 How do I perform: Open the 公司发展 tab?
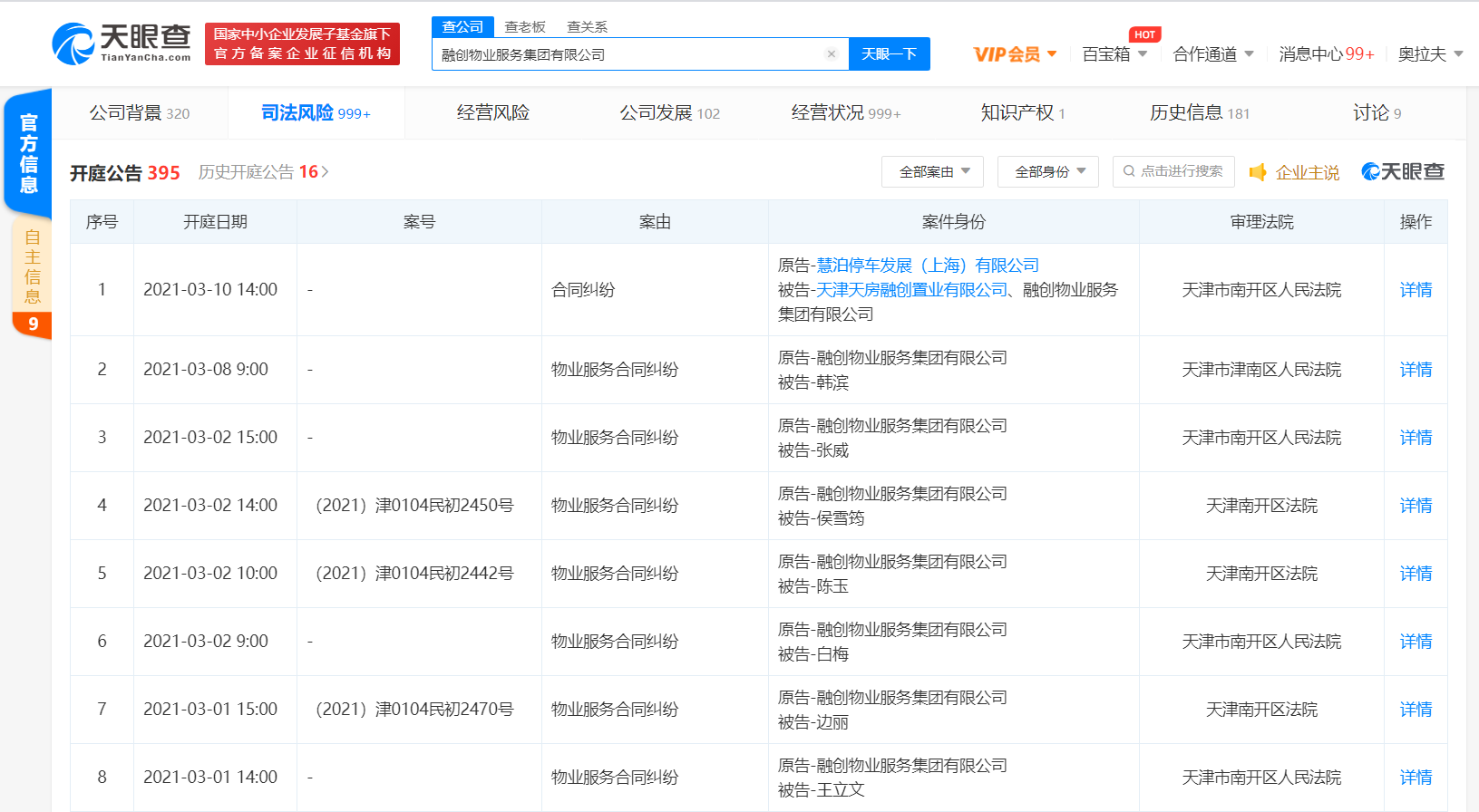669,113
